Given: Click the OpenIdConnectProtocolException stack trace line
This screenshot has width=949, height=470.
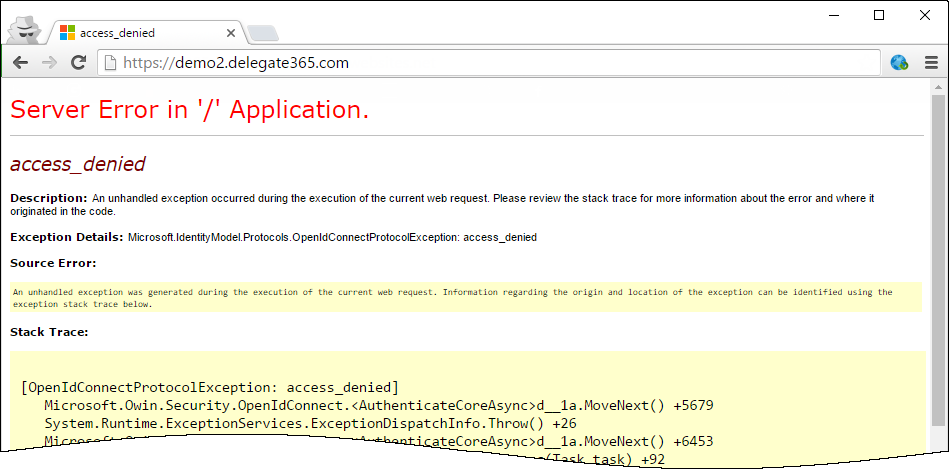Looking at the screenshot, I should 210,387.
